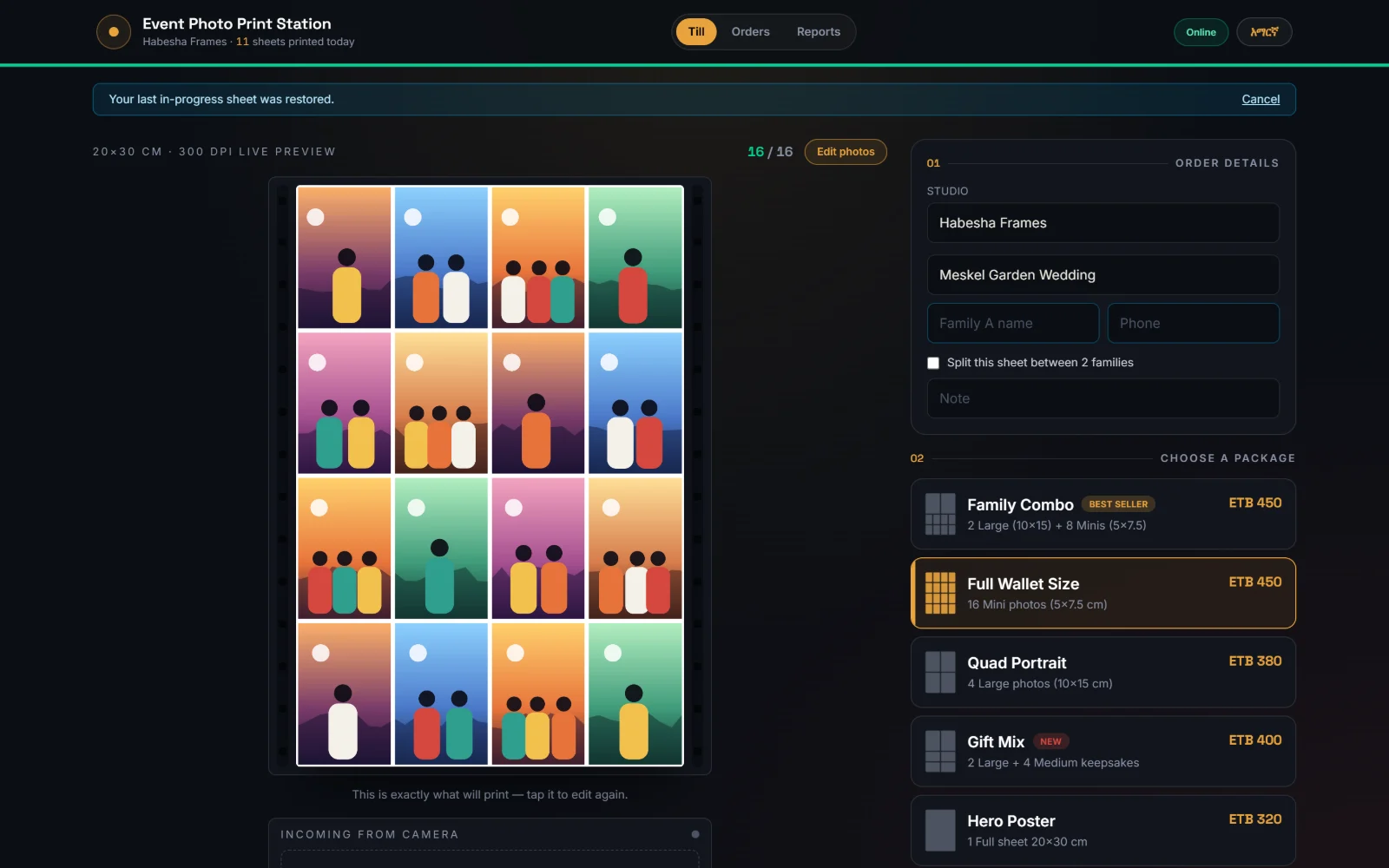Click the Edit photos button
The height and width of the screenshot is (868, 1389).
[846, 152]
